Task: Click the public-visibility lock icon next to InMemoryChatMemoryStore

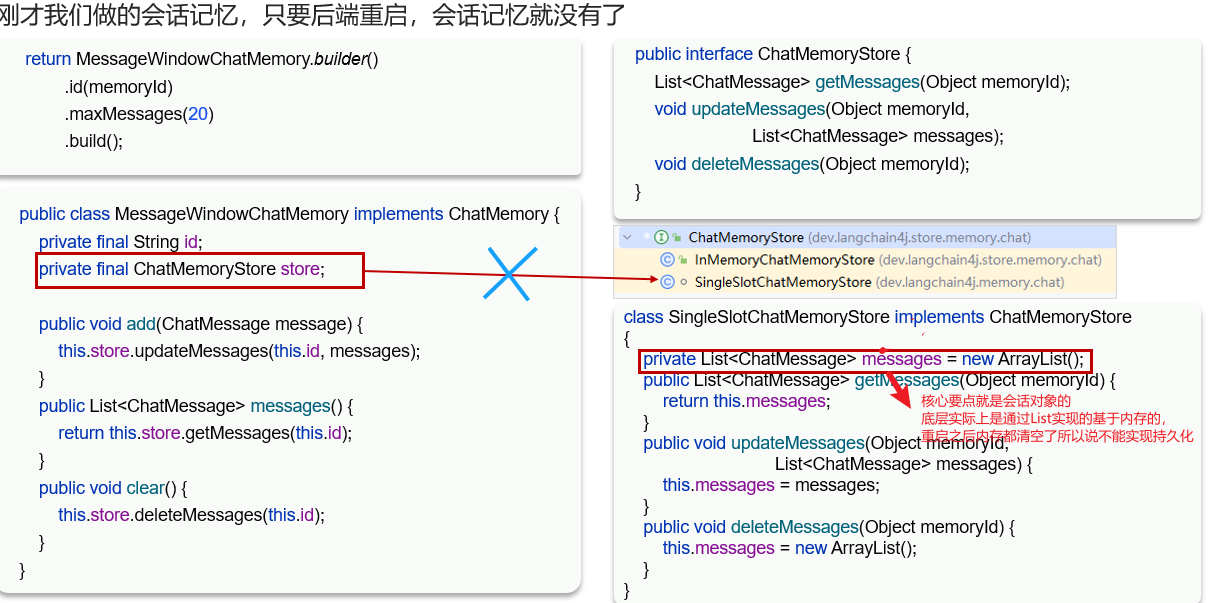Action: 683,260
